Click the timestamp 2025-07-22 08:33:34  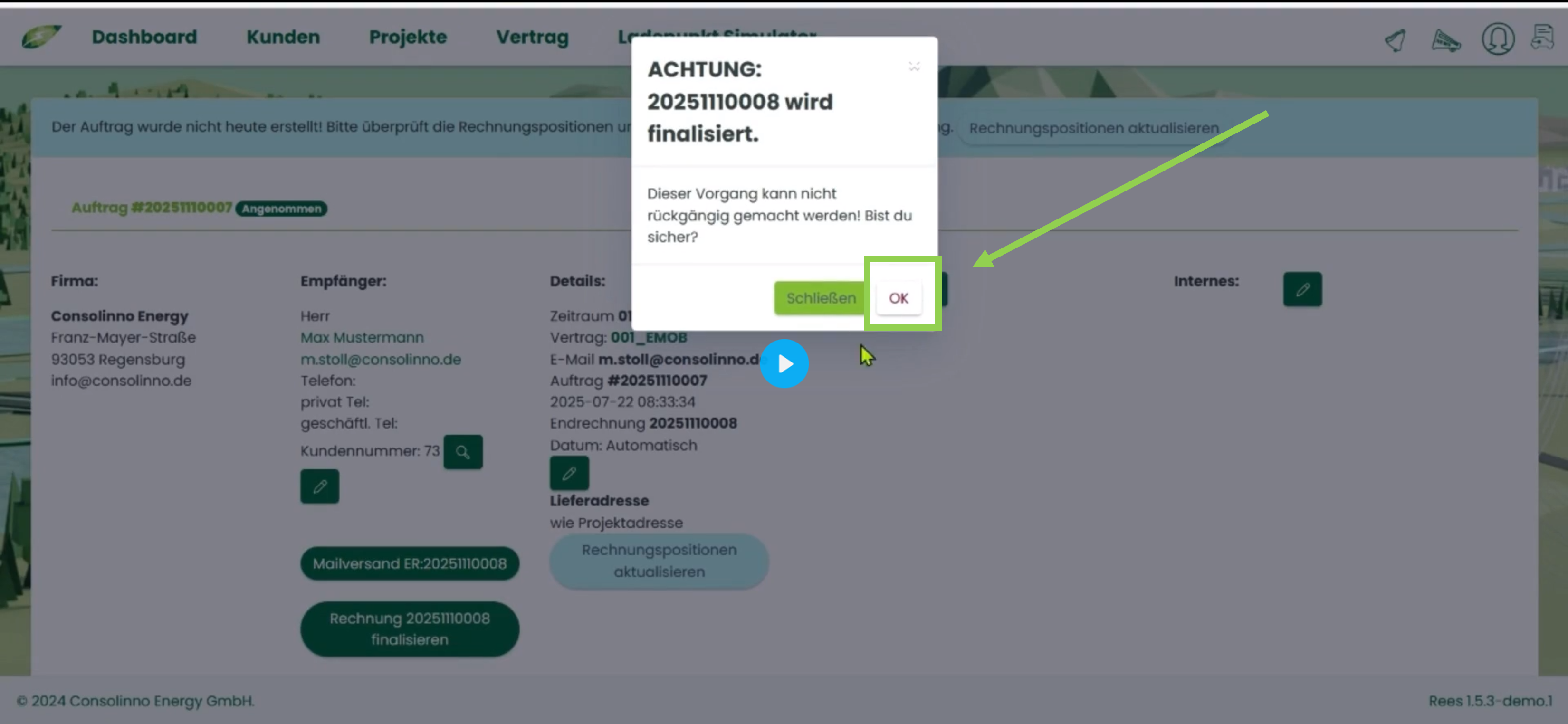622,401
